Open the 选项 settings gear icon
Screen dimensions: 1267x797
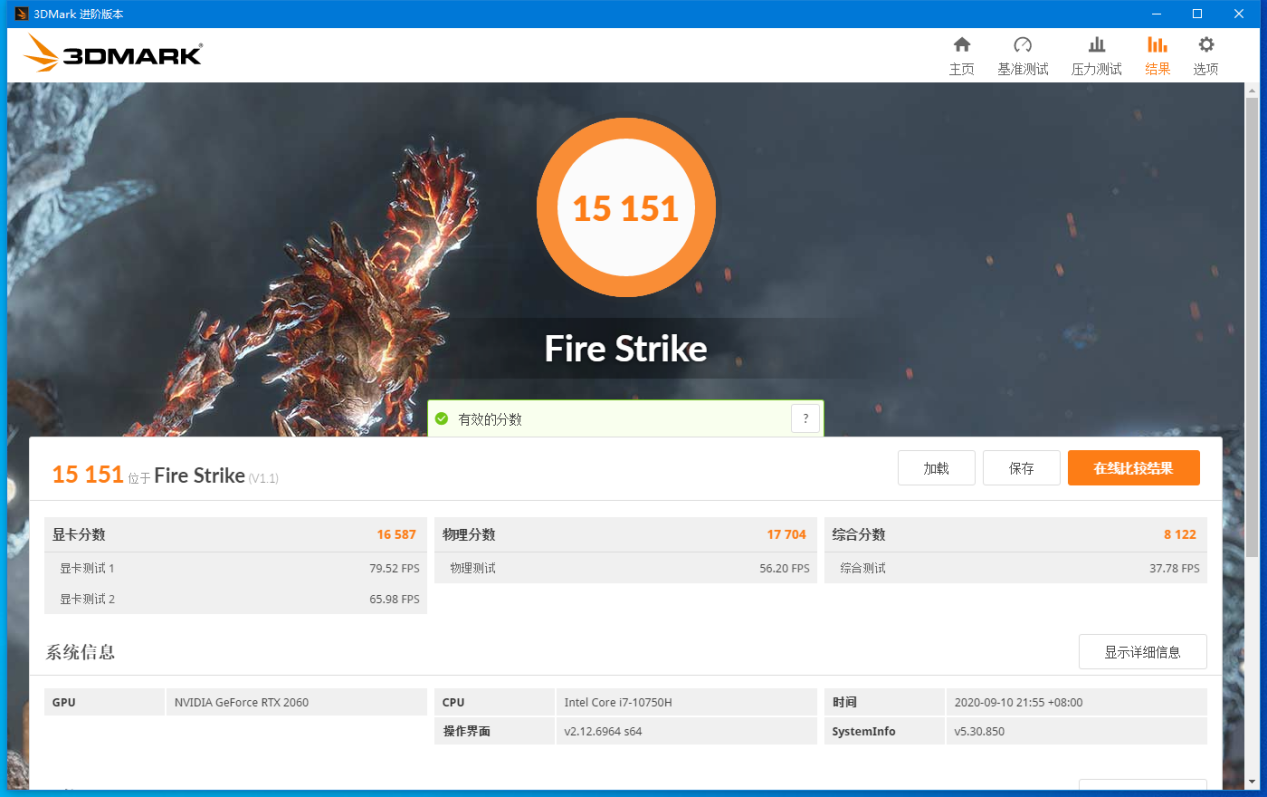click(1206, 45)
